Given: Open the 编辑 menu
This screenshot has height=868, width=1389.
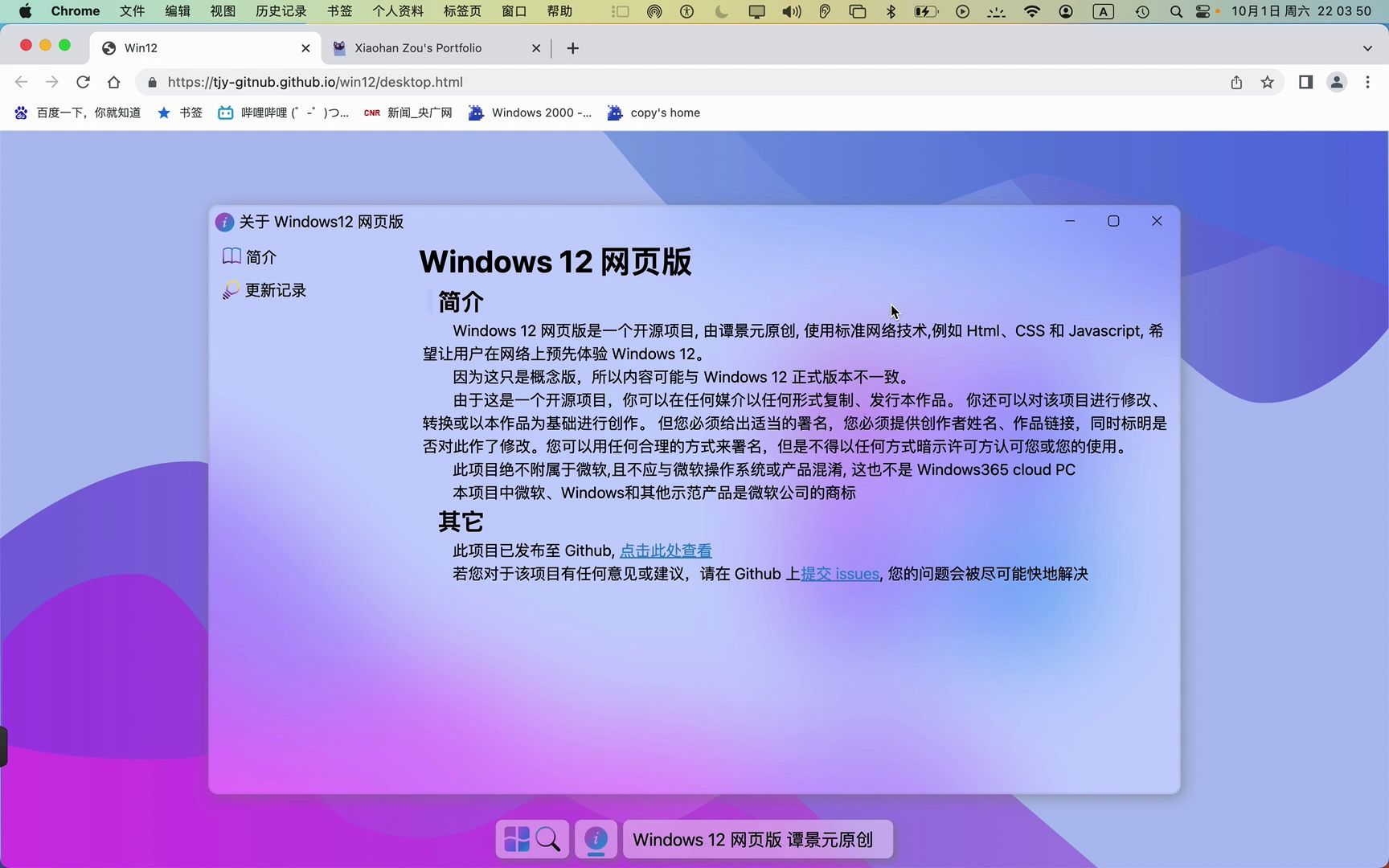Looking at the screenshot, I should tap(178, 11).
